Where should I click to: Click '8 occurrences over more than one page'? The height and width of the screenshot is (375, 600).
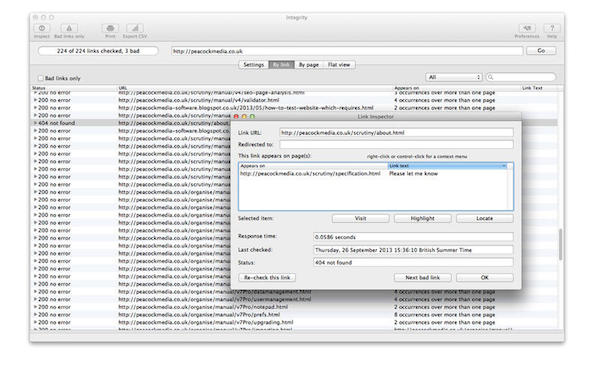point(445,315)
